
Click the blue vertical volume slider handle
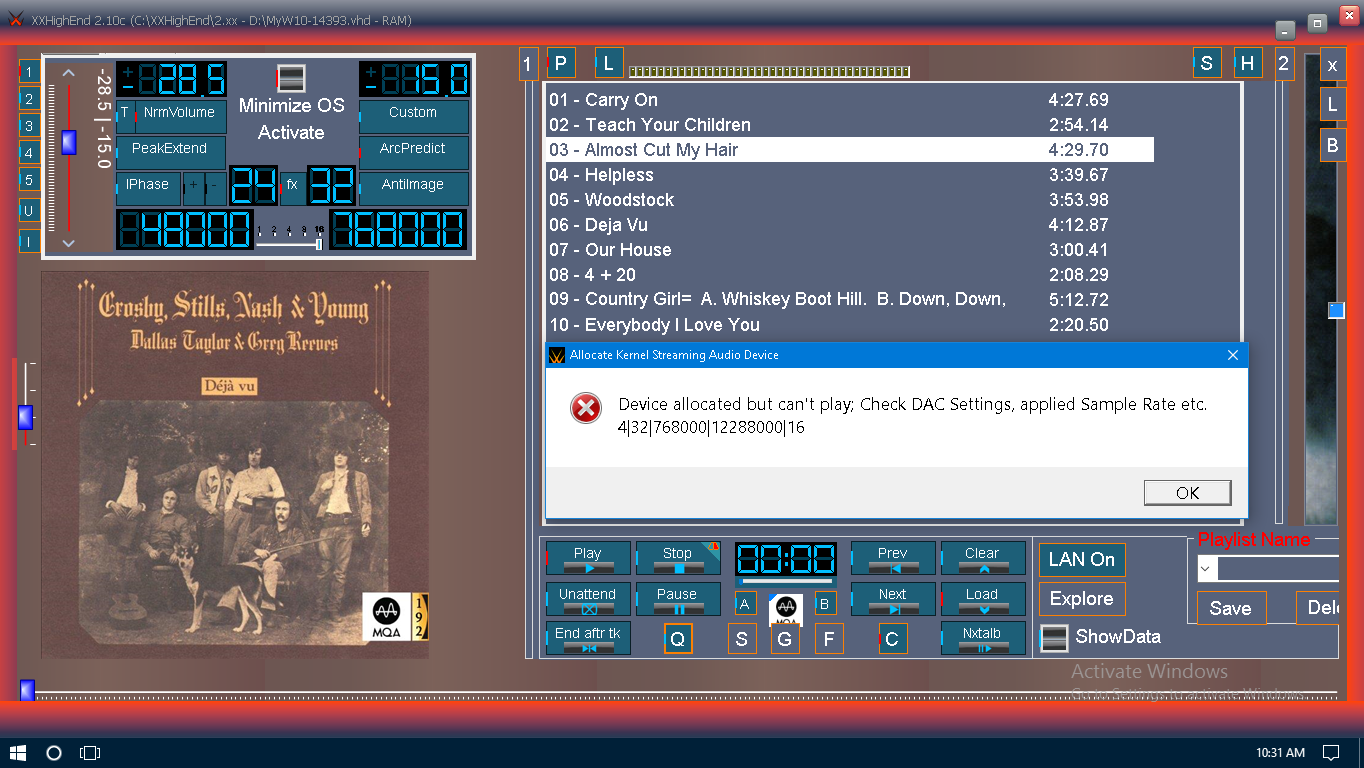[x=68, y=142]
